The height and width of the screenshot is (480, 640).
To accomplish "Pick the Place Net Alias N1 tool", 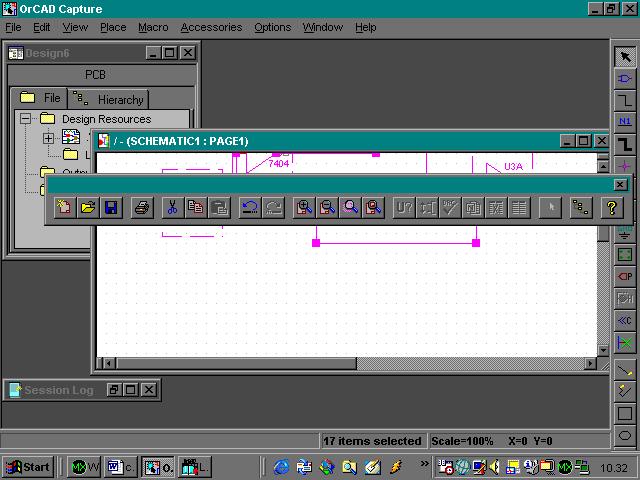I will (x=625, y=122).
